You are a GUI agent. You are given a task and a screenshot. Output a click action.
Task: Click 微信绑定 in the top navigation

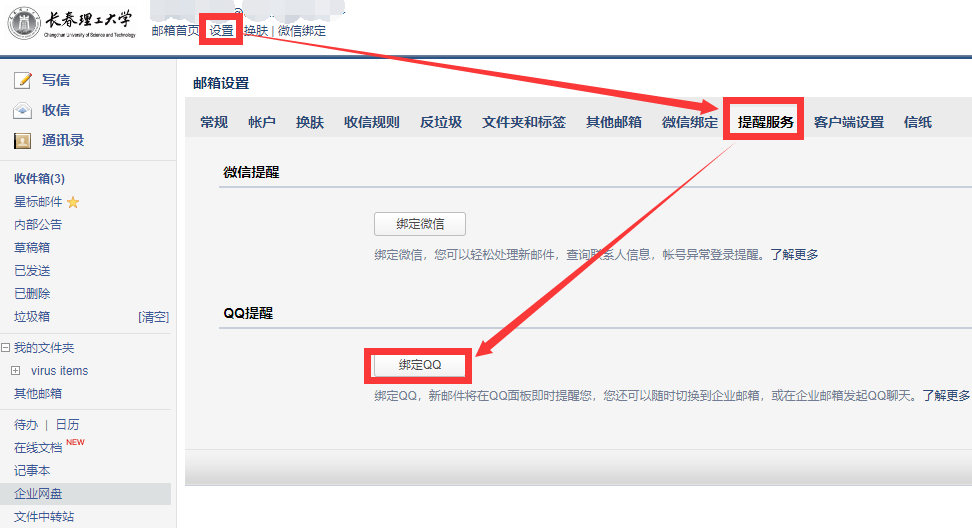point(302,30)
